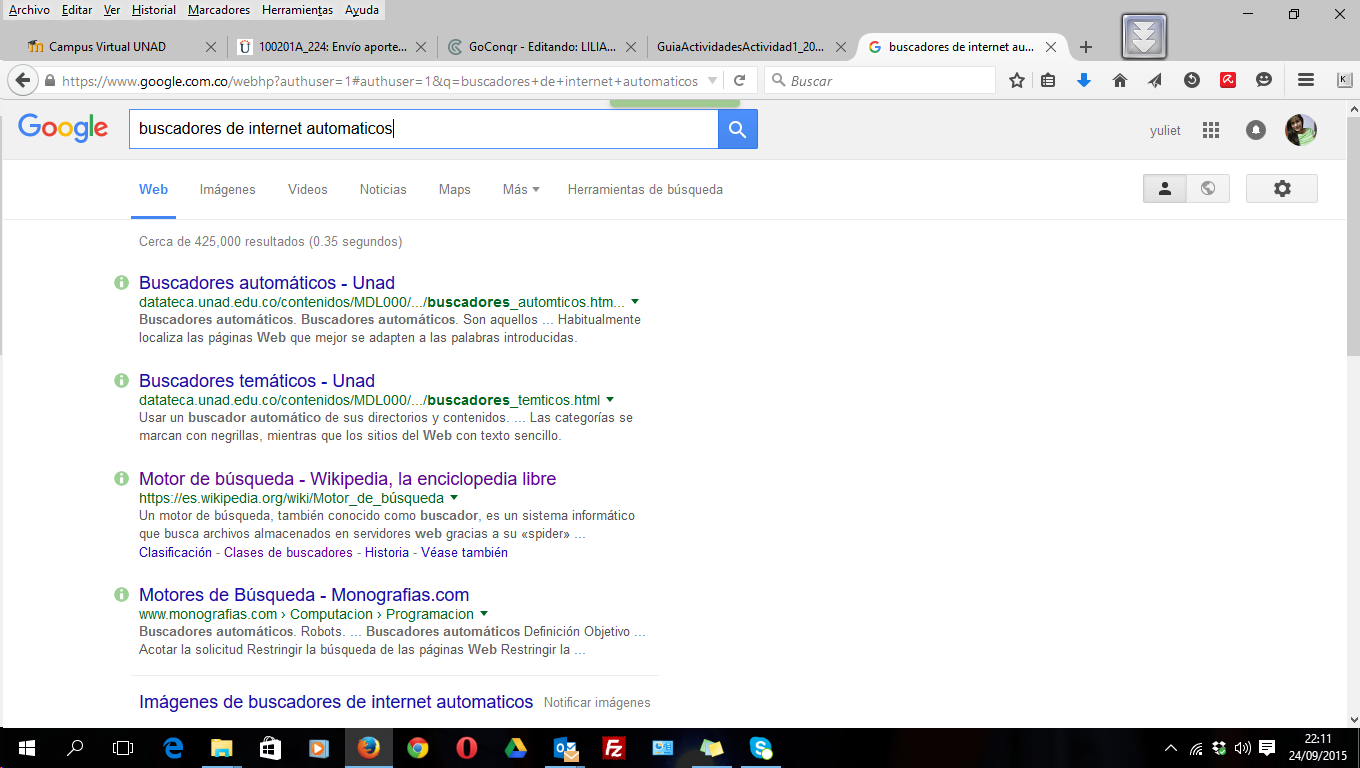Viewport: 1360px width, 768px height.
Task: Open Windows Start menu
Action: (x=27, y=748)
